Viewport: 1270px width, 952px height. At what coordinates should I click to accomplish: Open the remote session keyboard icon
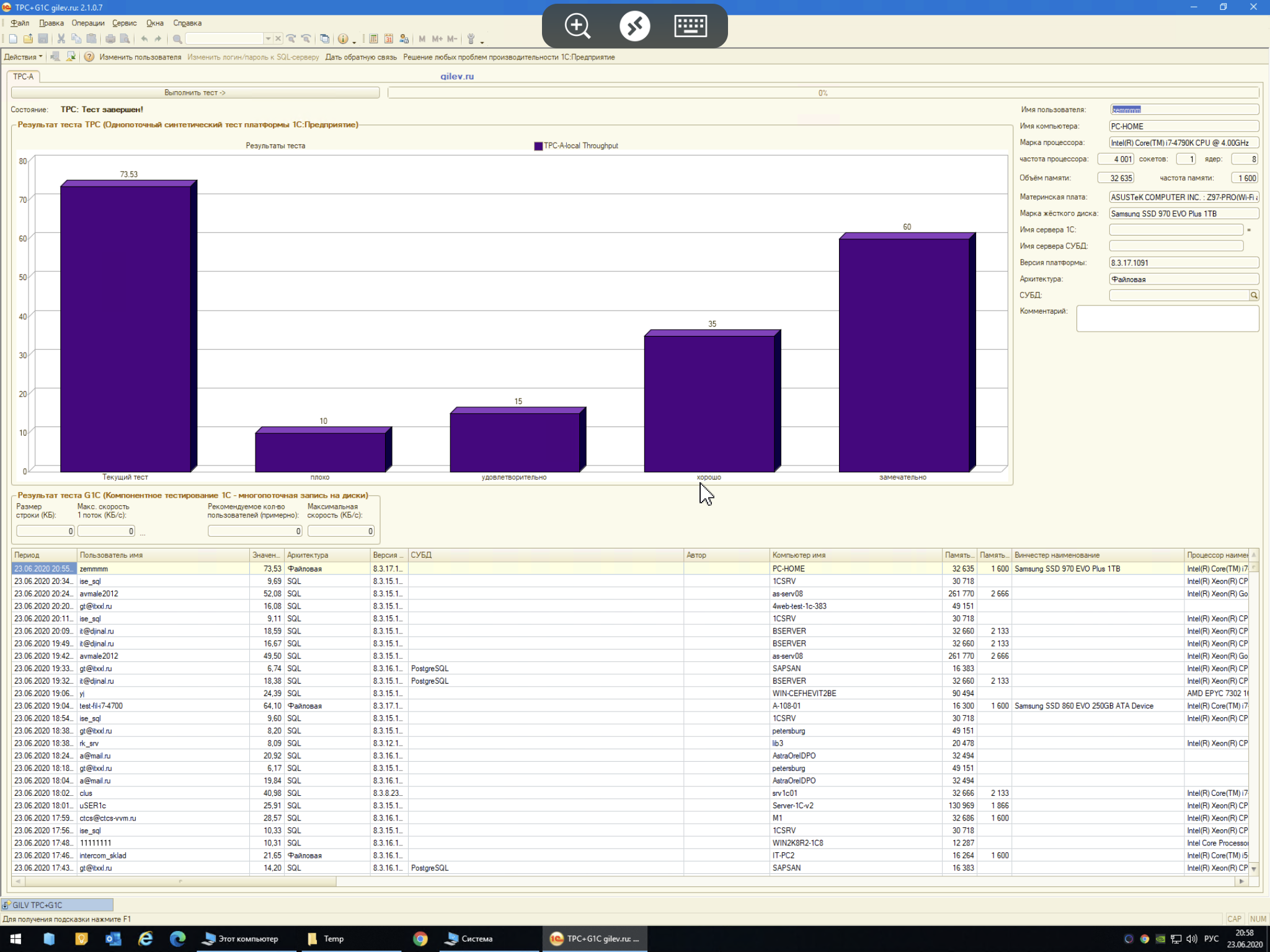(690, 26)
